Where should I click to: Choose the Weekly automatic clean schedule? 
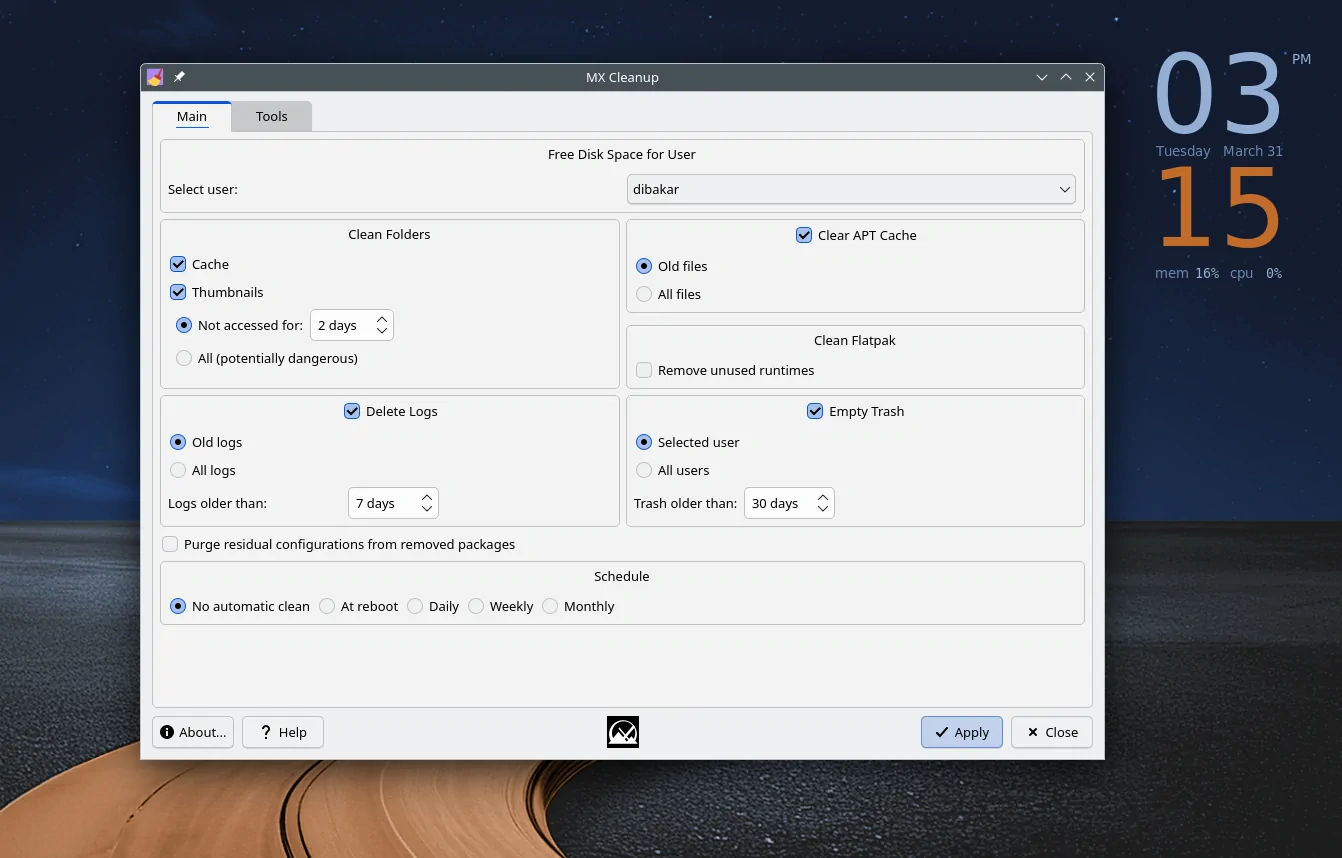click(475, 606)
